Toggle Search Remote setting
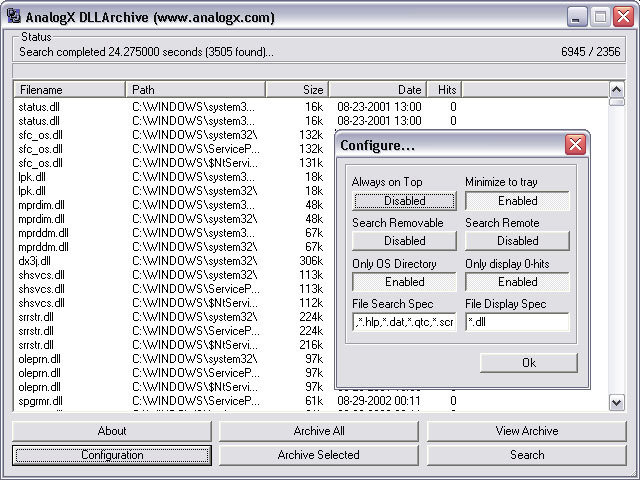The height and width of the screenshot is (480, 640). point(517,241)
